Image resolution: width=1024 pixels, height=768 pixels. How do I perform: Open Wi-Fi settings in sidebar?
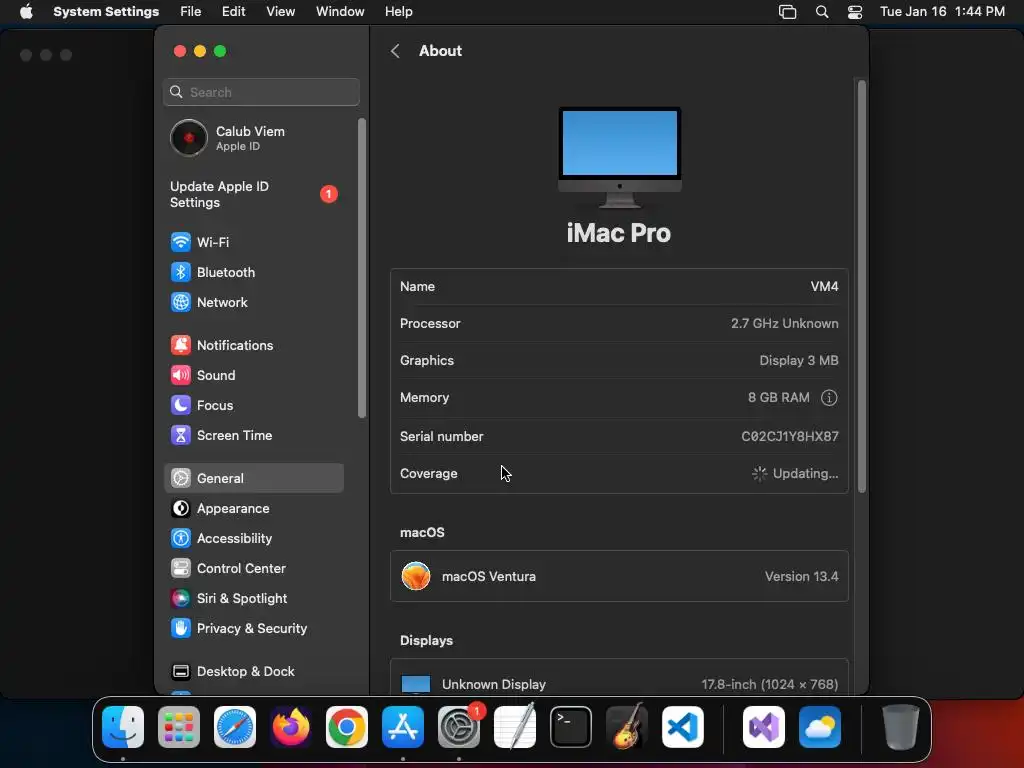[x=253, y=242]
